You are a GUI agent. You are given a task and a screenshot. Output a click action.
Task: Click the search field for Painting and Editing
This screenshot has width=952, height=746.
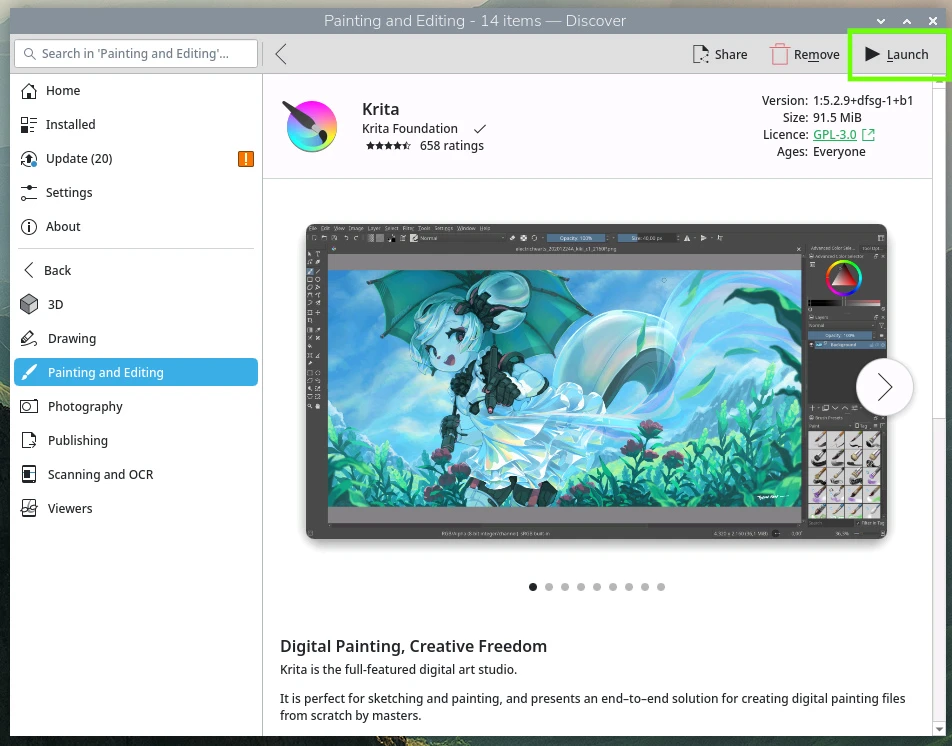coord(135,54)
